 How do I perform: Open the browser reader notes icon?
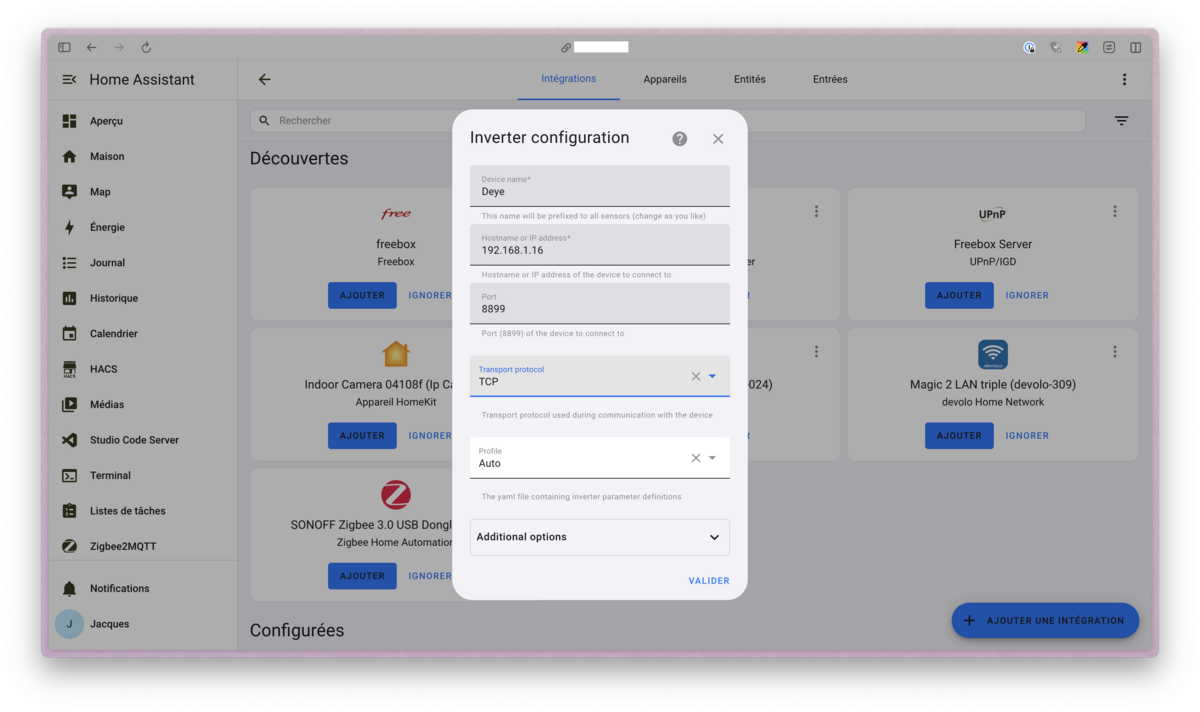(x=1109, y=47)
